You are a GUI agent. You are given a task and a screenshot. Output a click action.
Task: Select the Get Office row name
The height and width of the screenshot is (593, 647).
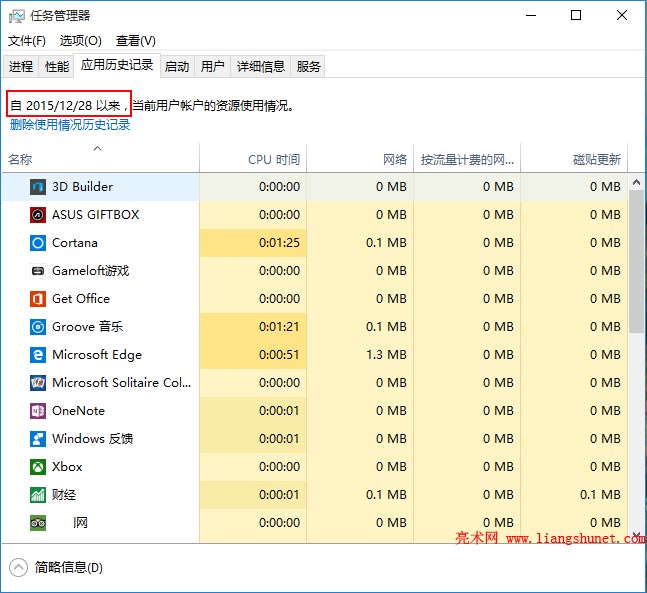81,299
